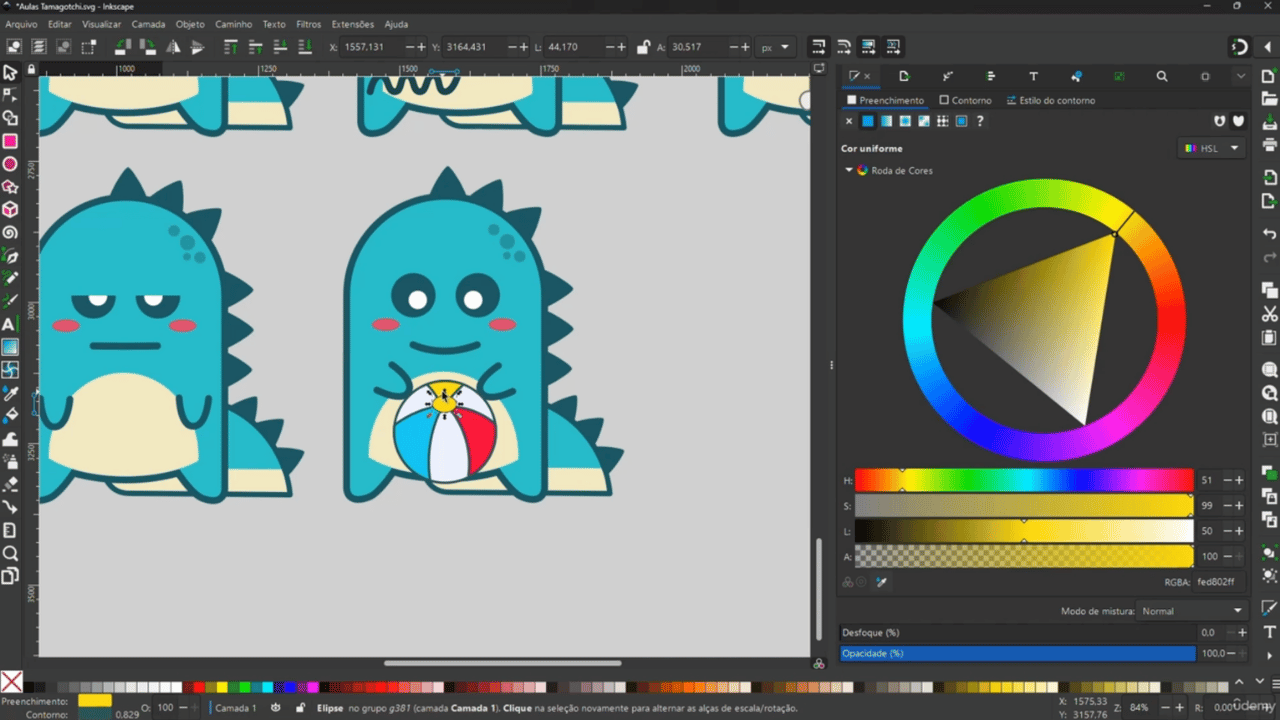This screenshot has width=1280, height=720.
Task: Select the rectangle tool in toolbox
Action: [10, 141]
